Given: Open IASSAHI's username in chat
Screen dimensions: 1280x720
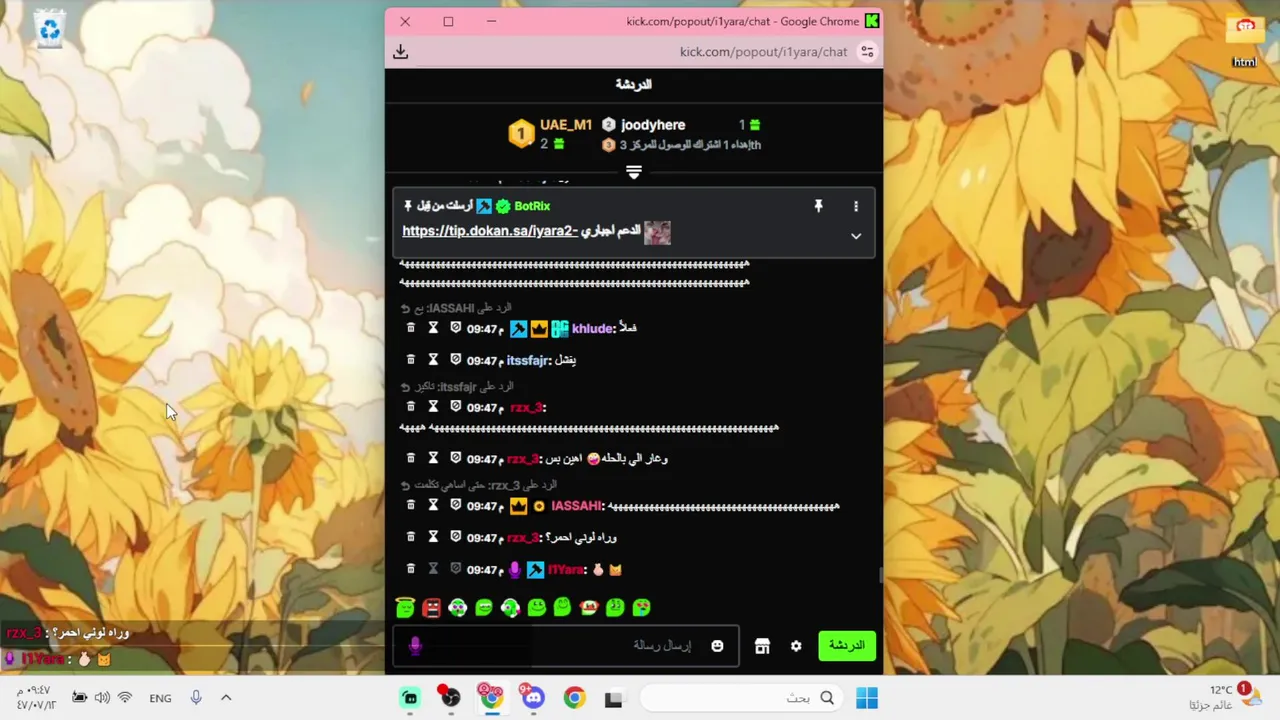Looking at the screenshot, I should point(576,506).
